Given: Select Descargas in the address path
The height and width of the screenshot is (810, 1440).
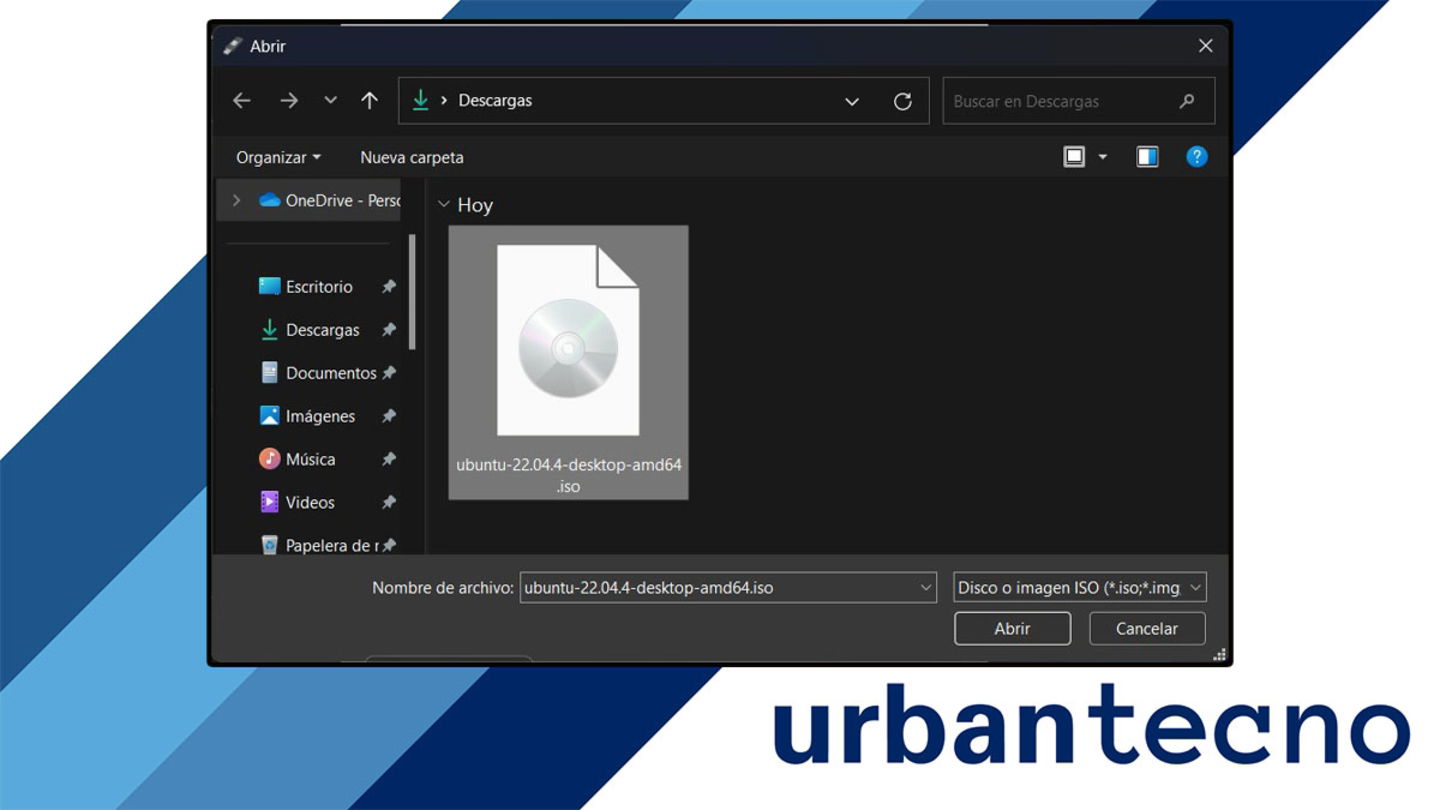Looking at the screenshot, I should click(x=495, y=100).
